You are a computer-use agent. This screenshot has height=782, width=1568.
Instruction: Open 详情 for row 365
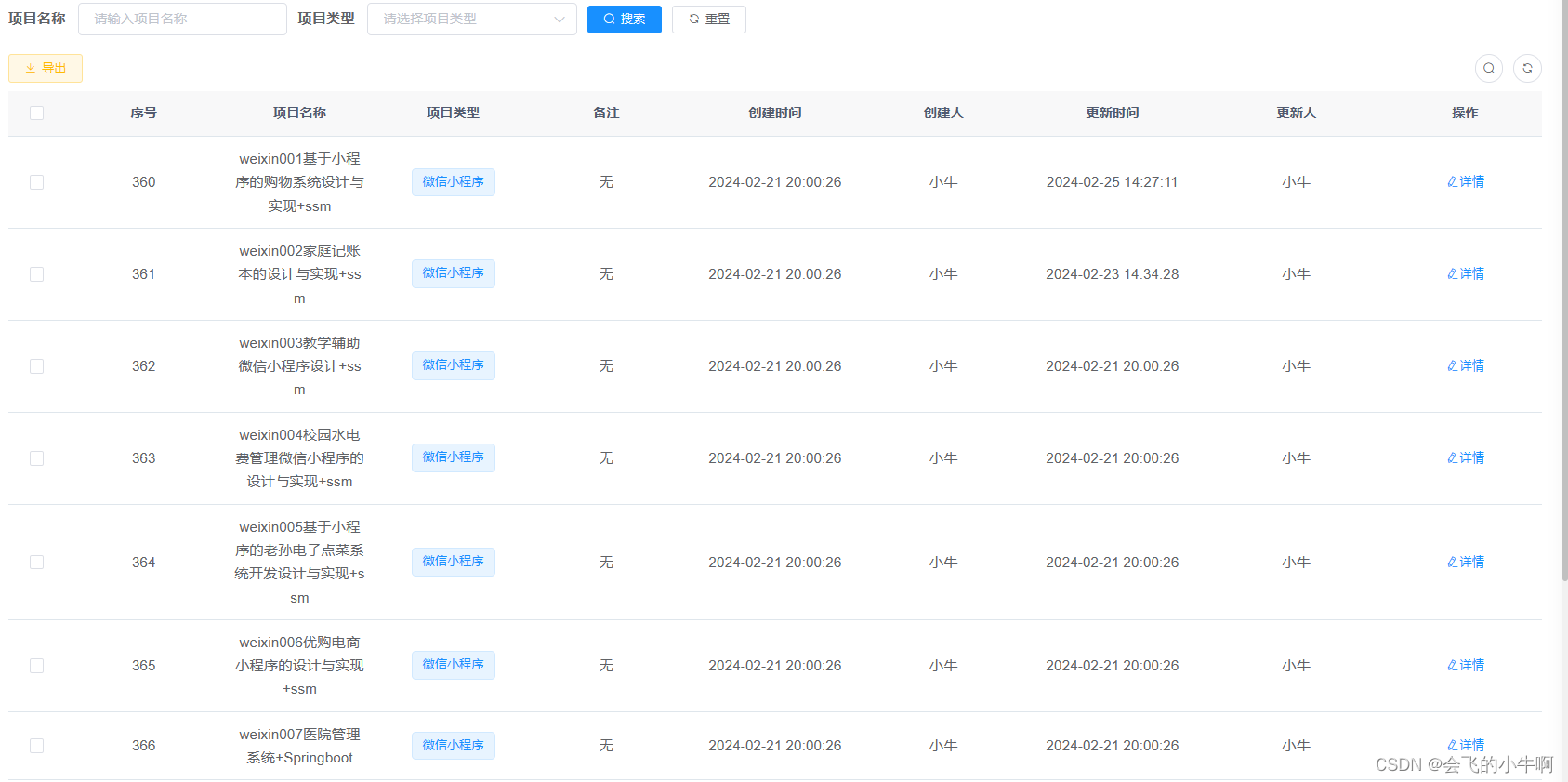[1466, 666]
